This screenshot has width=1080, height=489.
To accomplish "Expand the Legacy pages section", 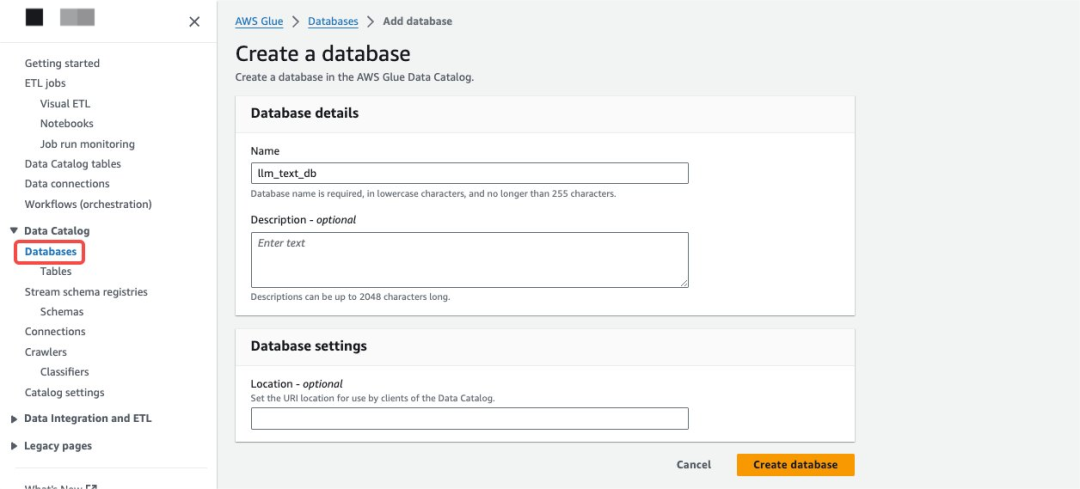I will [x=14, y=446].
